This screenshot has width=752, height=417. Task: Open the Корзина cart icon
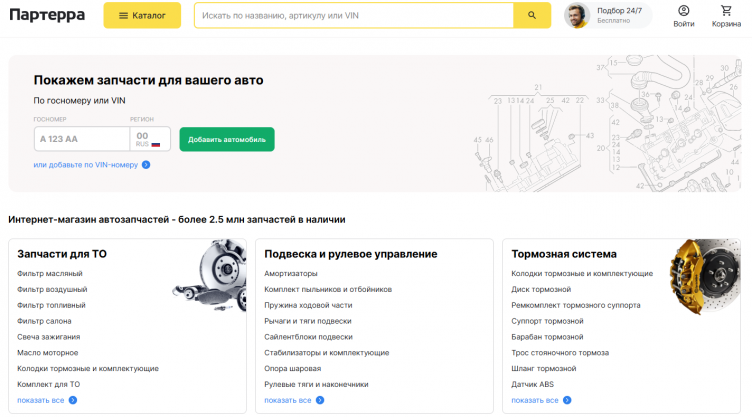(726, 16)
